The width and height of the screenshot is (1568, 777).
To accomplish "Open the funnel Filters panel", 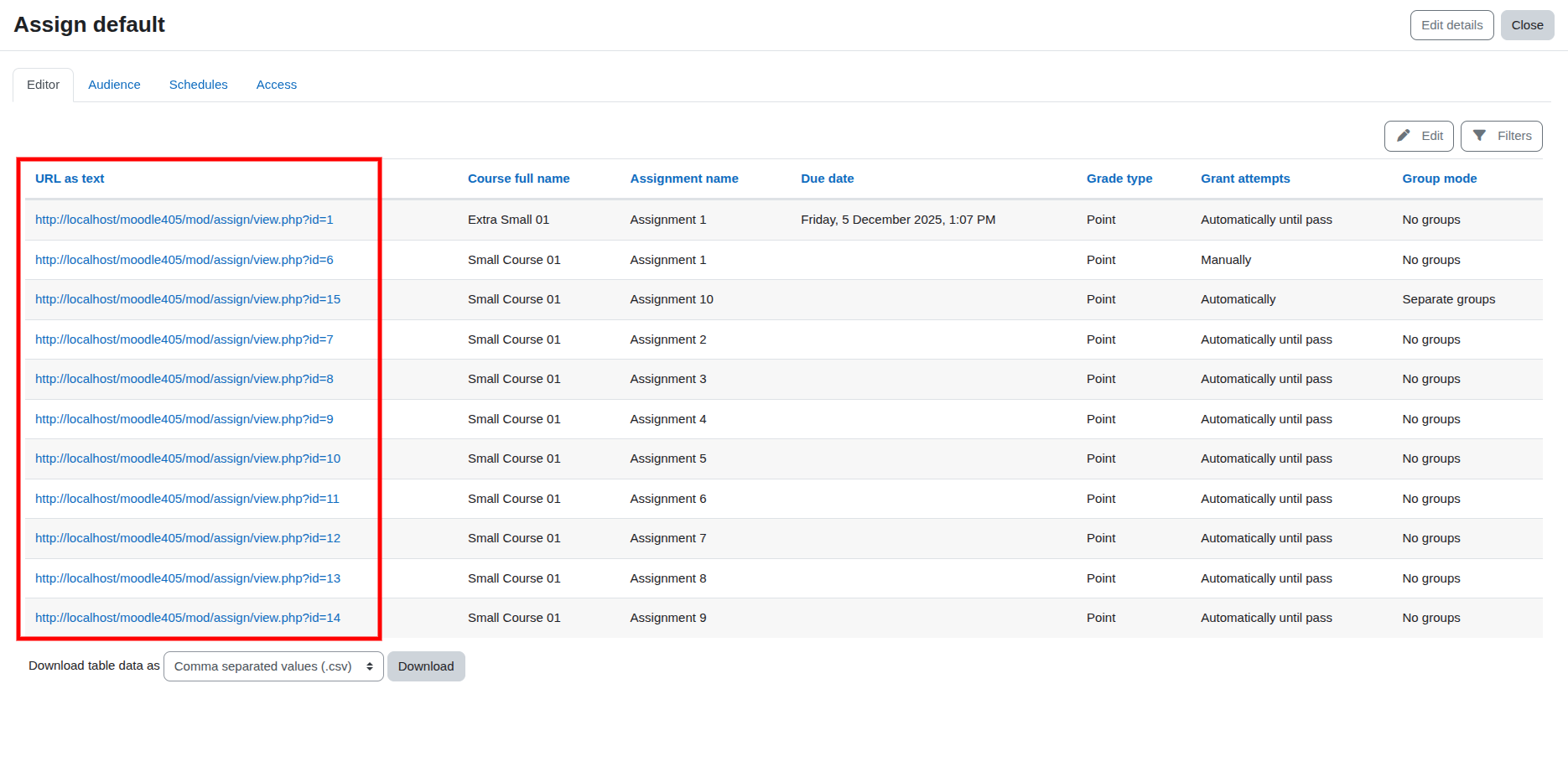I will click(1501, 136).
